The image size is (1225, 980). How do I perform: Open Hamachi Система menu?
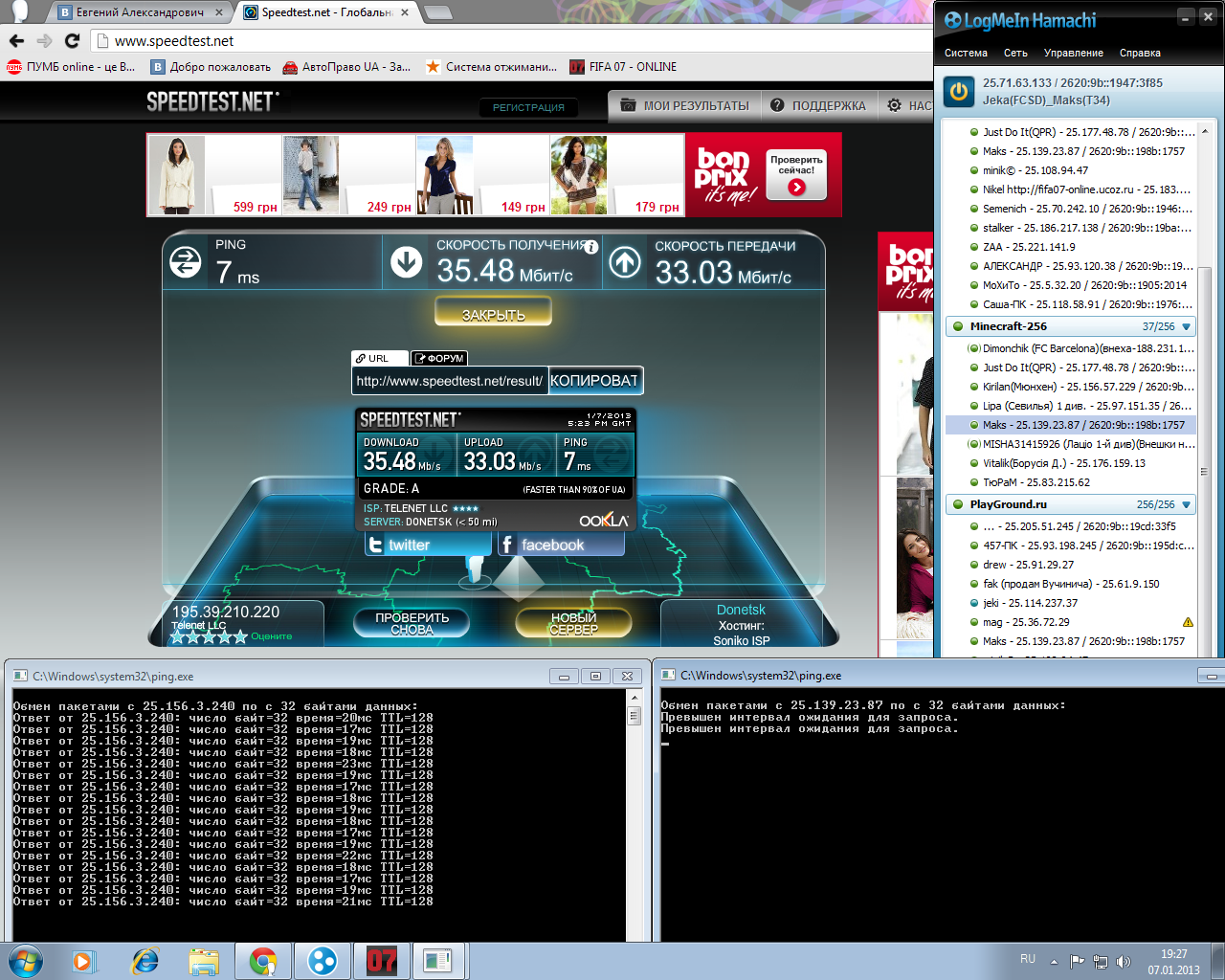point(966,53)
